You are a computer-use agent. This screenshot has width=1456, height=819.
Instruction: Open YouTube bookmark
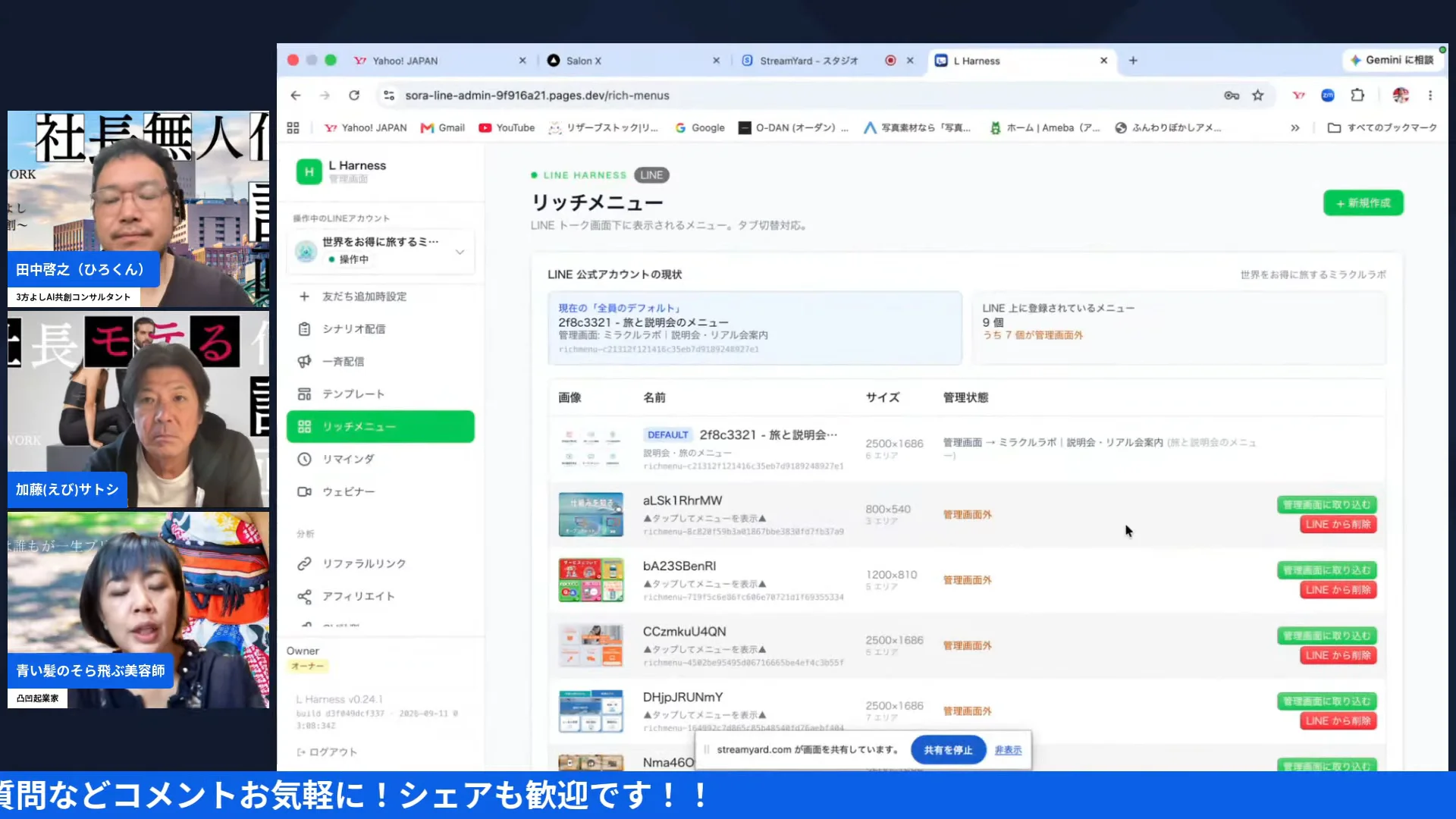tap(507, 128)
